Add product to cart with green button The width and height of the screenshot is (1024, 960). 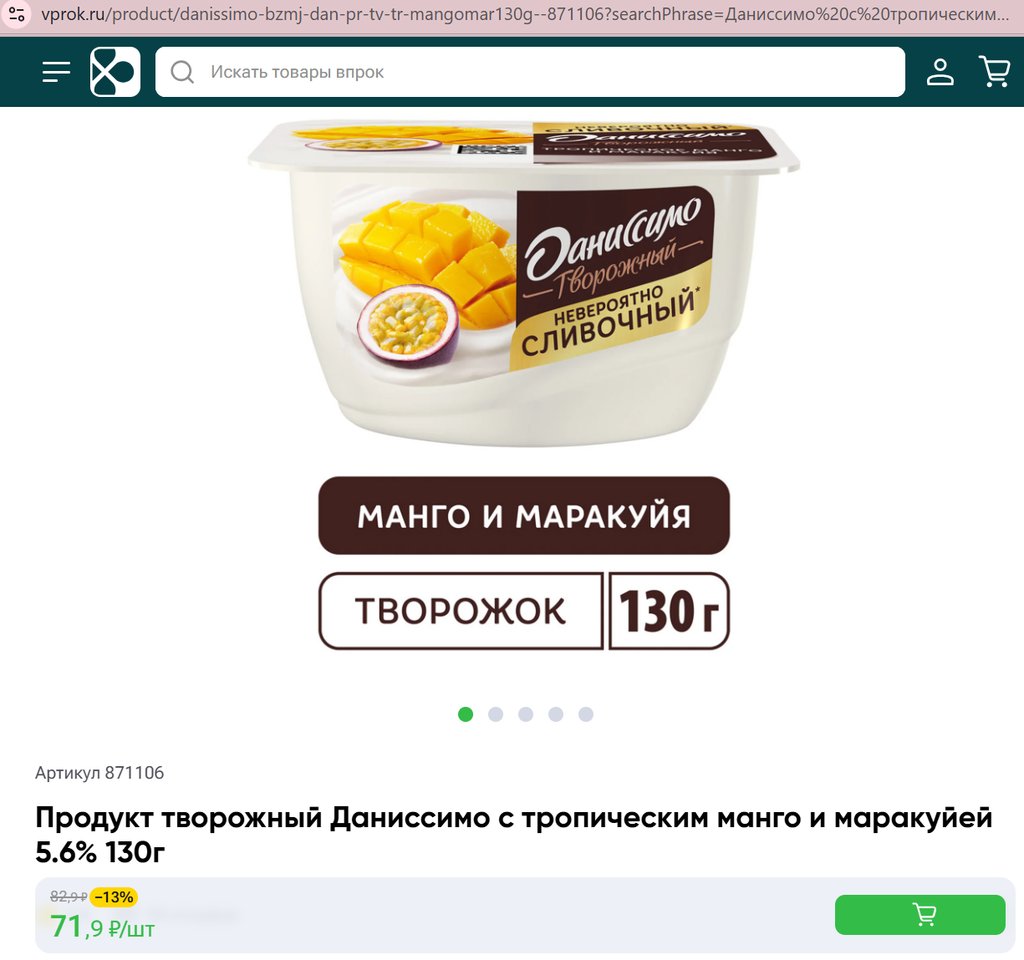tap(920, 914)
